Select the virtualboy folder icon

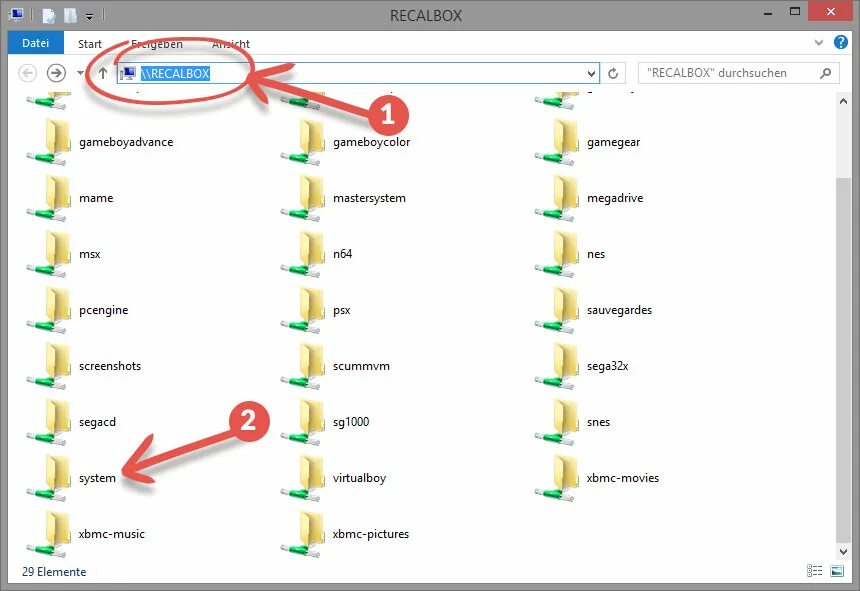pos(303,478)
